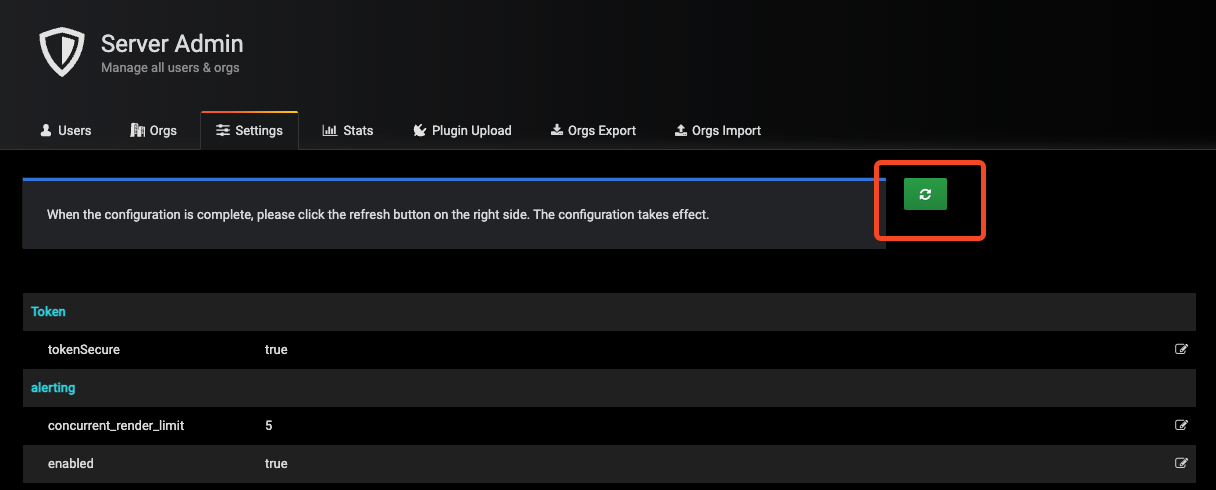Click edit icon for alerting enabled row
Screen dimensions: 1216x490
click(x=1181, y=464)
